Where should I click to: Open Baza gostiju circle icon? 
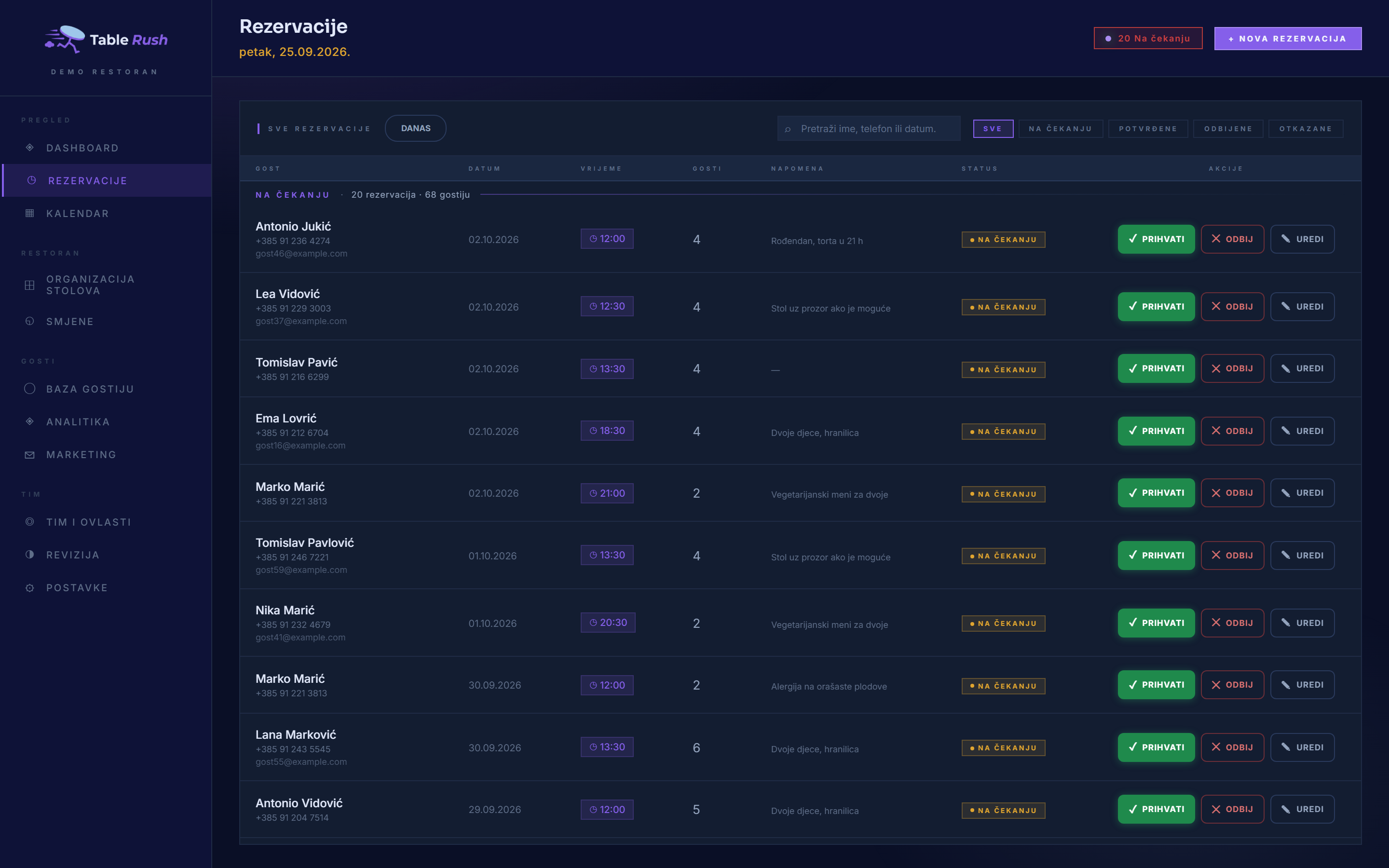[30, 389]
